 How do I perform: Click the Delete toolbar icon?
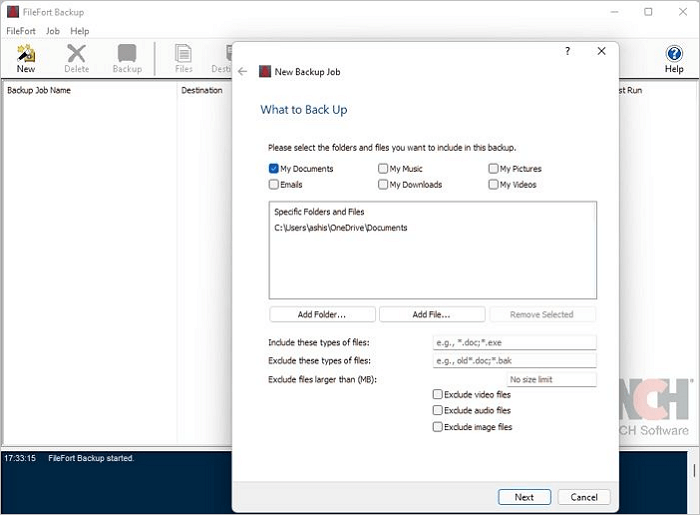[77, 58]
